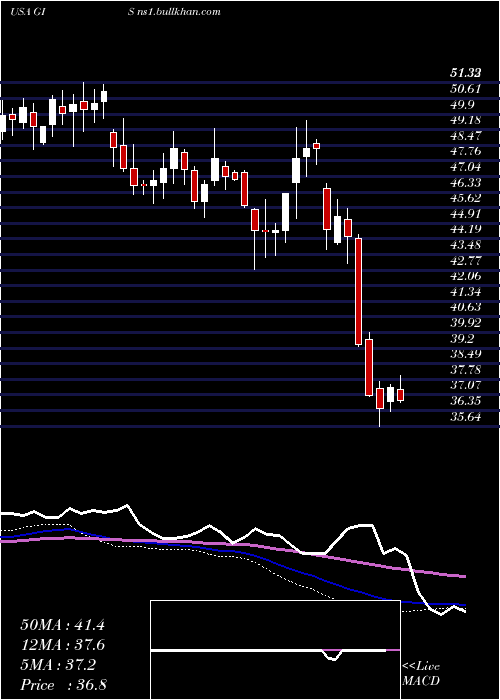Image resolution: width=500 pixels, height=700 pixels.
Task: Click the 46.33 price axis label
Action: tap(465, 183)
